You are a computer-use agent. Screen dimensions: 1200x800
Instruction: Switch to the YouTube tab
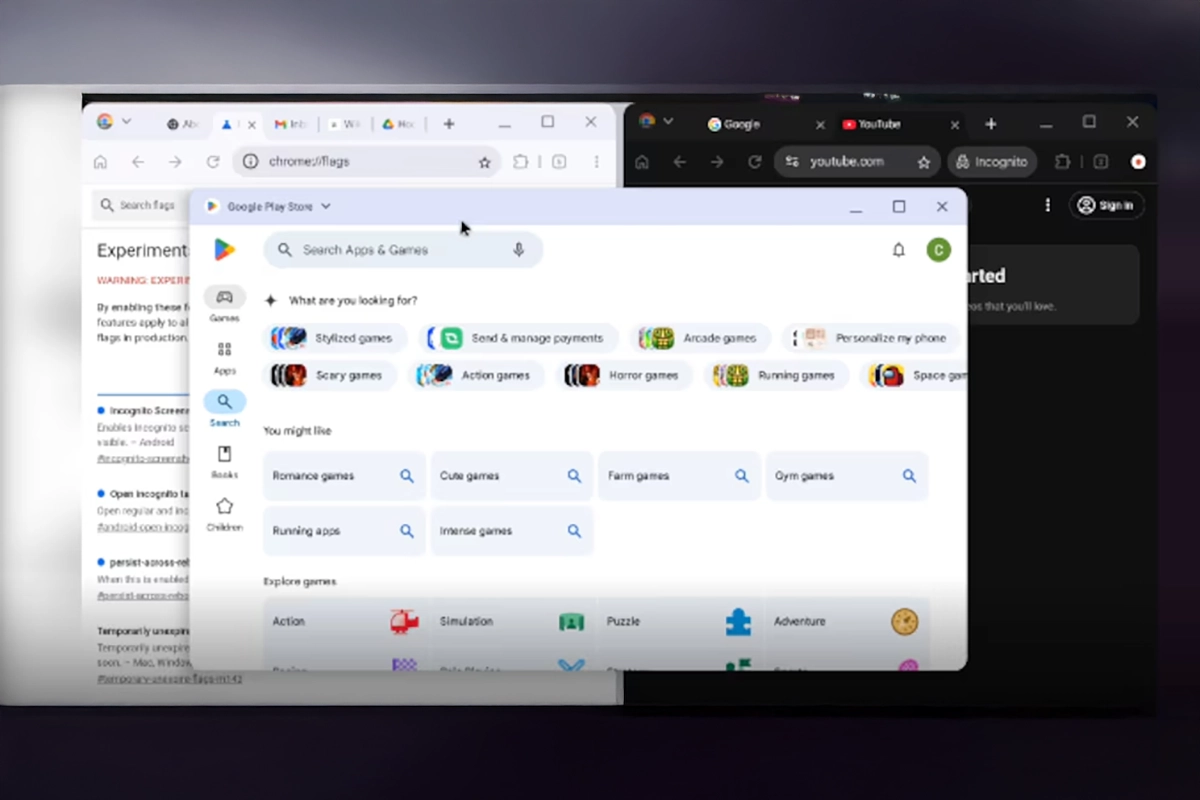click(x=880, y=125)
